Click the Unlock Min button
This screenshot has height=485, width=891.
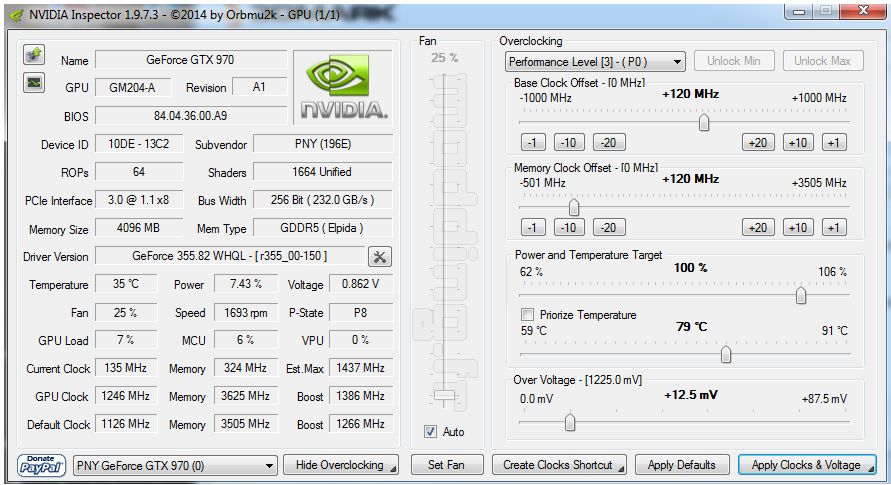[x=734, y=61]
